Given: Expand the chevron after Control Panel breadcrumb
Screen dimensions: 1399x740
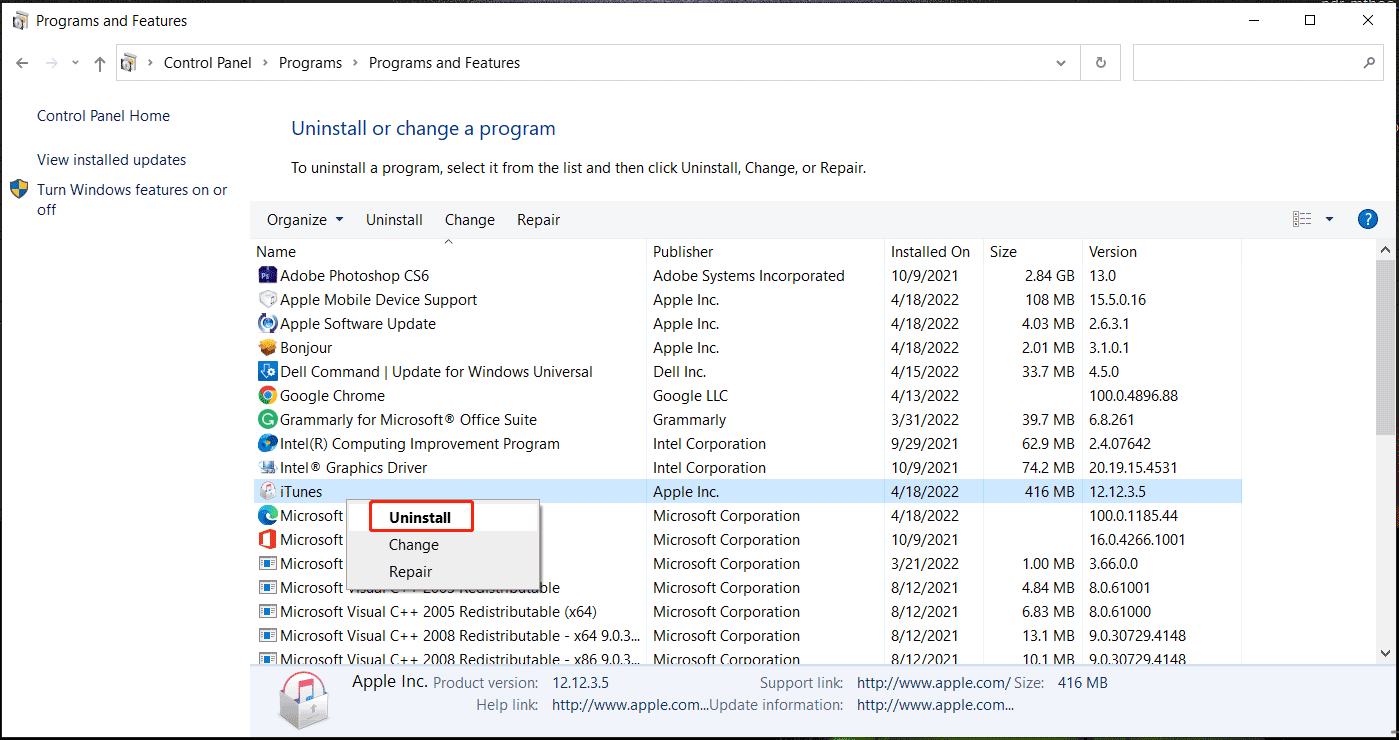Looking at the screenshot, I should tap(265, 62).
